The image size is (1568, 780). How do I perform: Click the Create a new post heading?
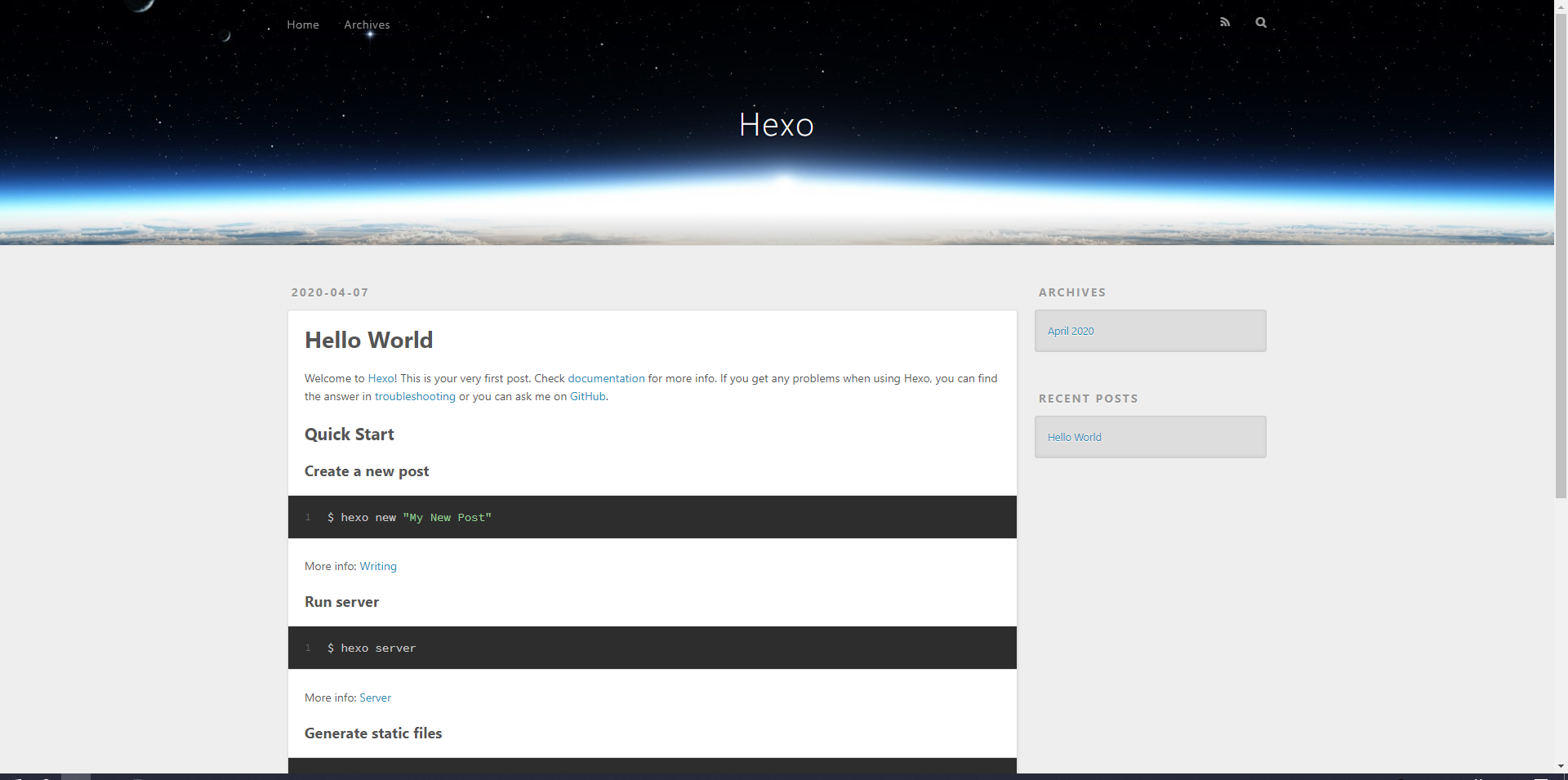click(x=367, y=471)
